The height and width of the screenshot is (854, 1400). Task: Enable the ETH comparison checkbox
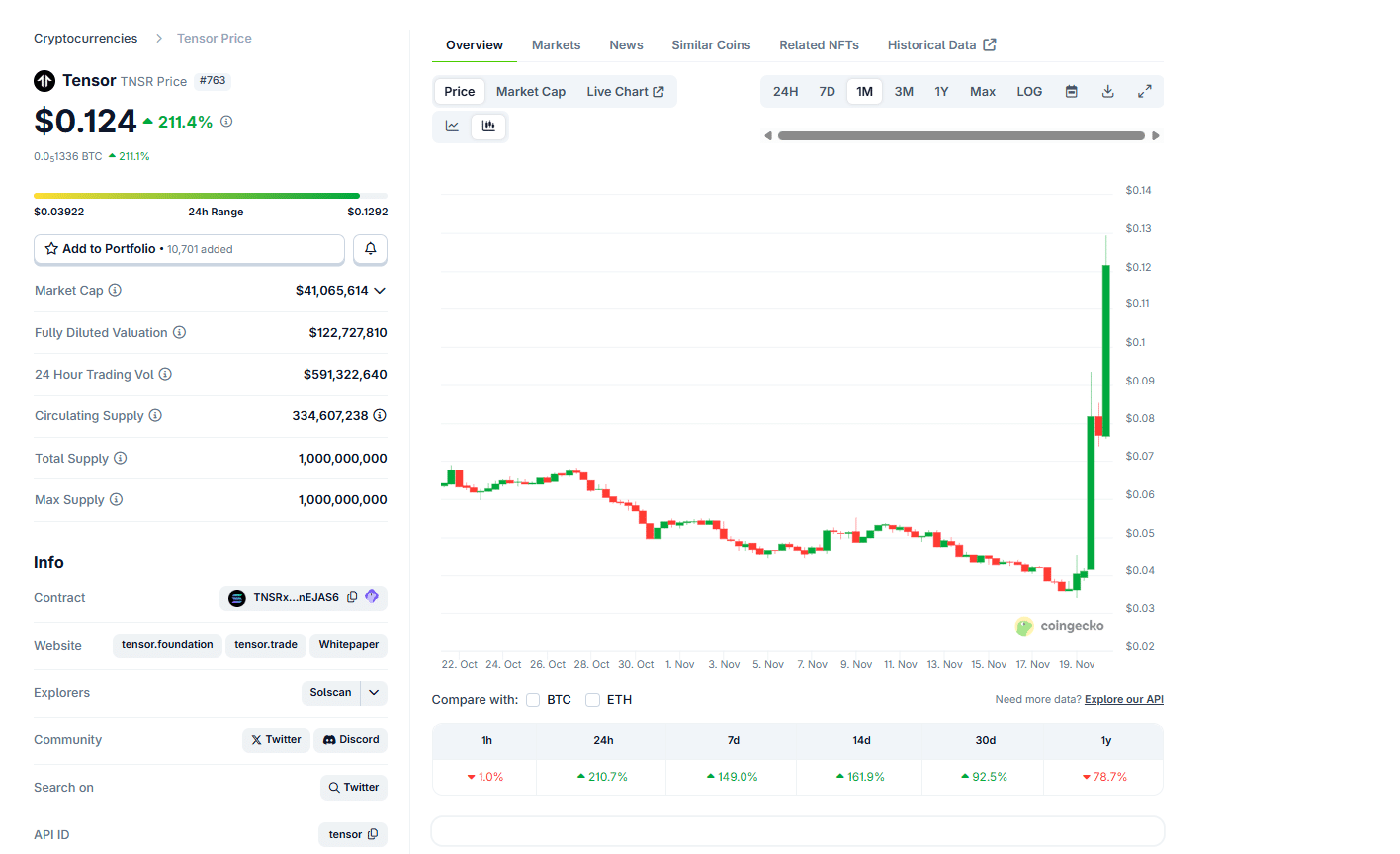593,699
